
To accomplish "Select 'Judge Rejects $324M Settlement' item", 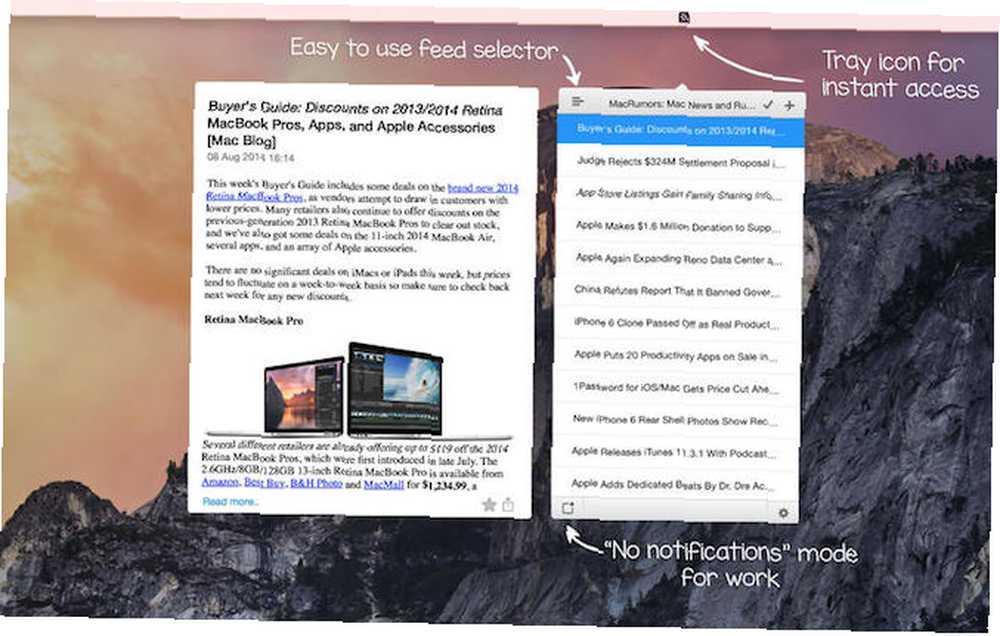I will point(680,162).
